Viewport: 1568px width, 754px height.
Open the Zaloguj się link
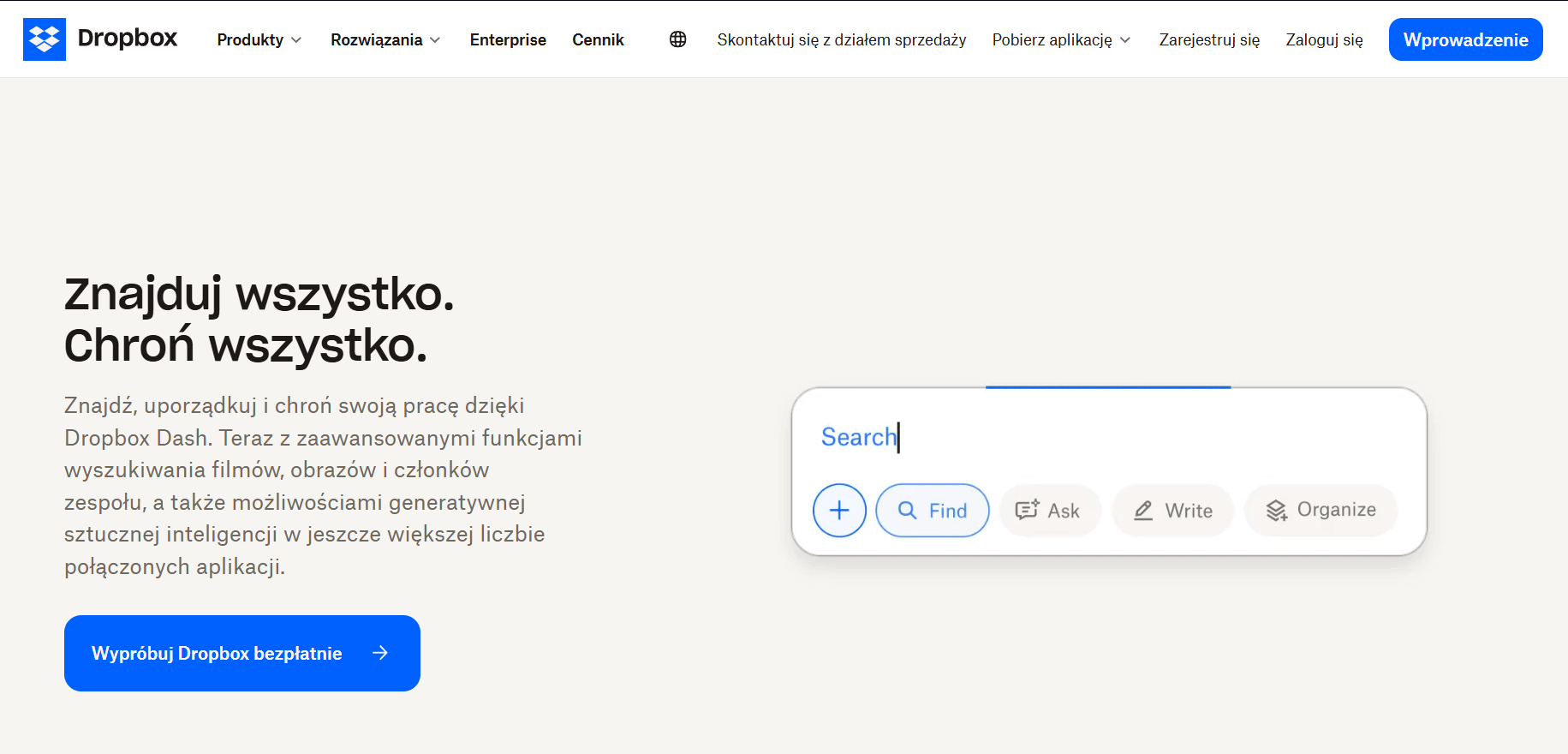1324,39
